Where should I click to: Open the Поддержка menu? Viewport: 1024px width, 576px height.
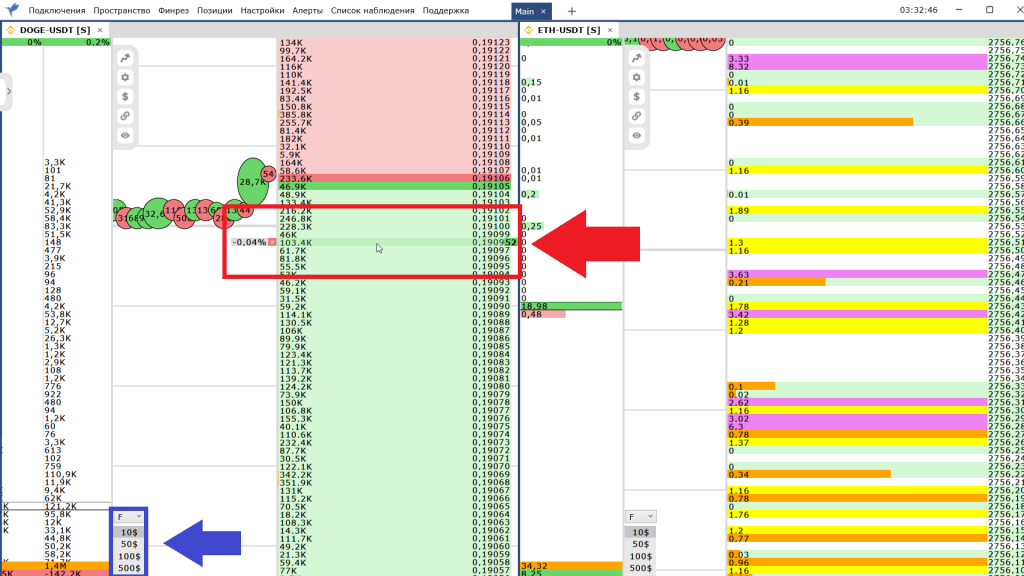pos(445,10)
